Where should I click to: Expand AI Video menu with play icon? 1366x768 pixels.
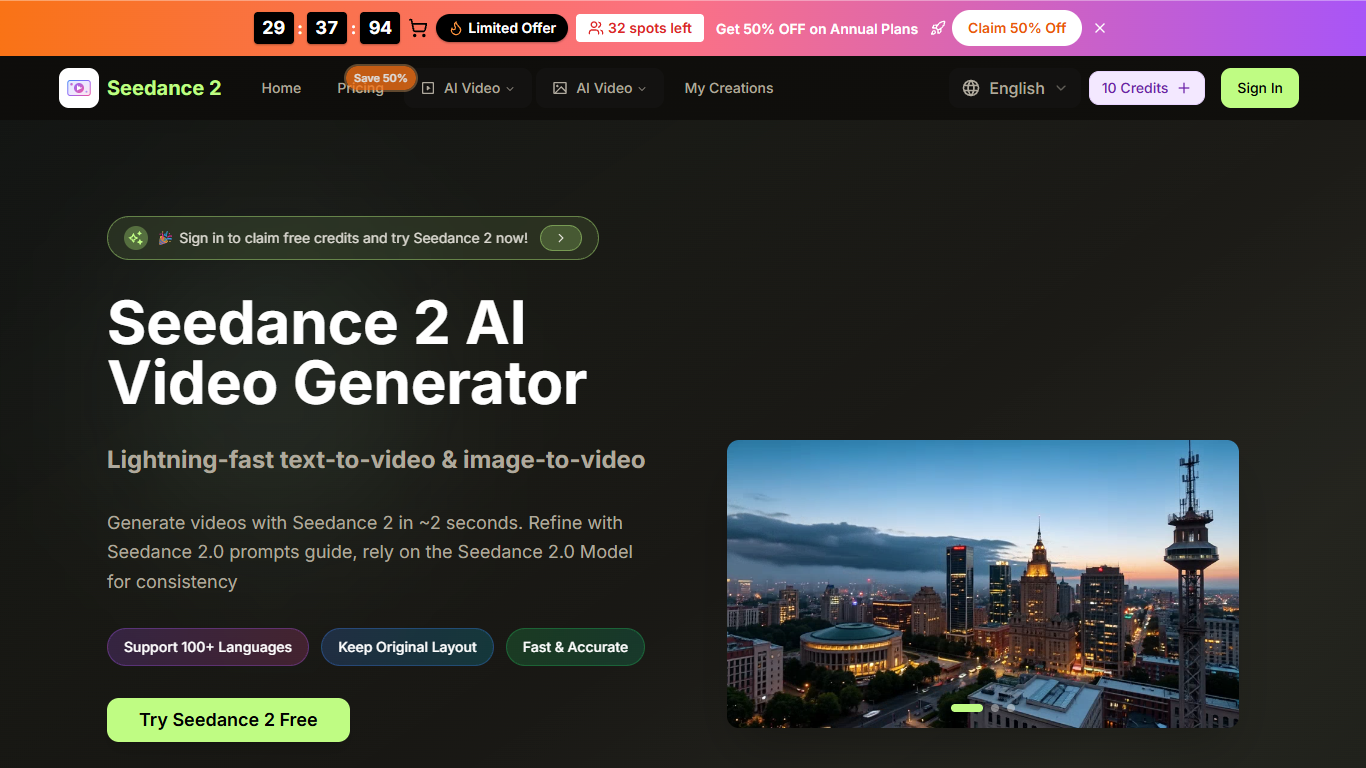coord(468,88)
